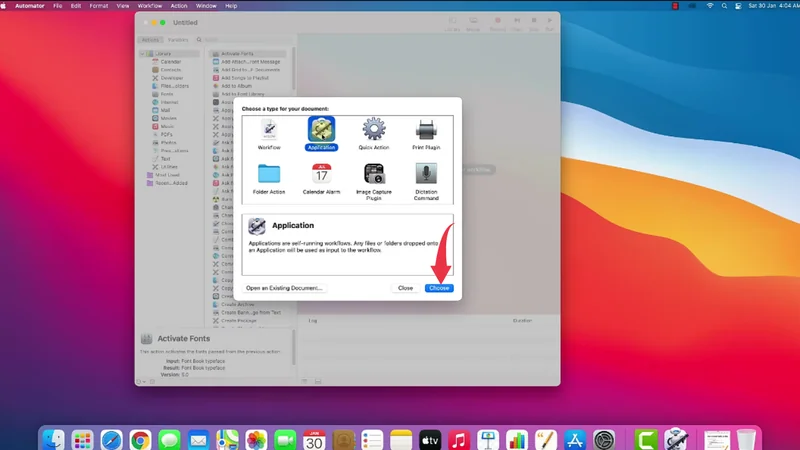Choose the Folder Action type
Screen dimensions: 800x450
point(269,176)
